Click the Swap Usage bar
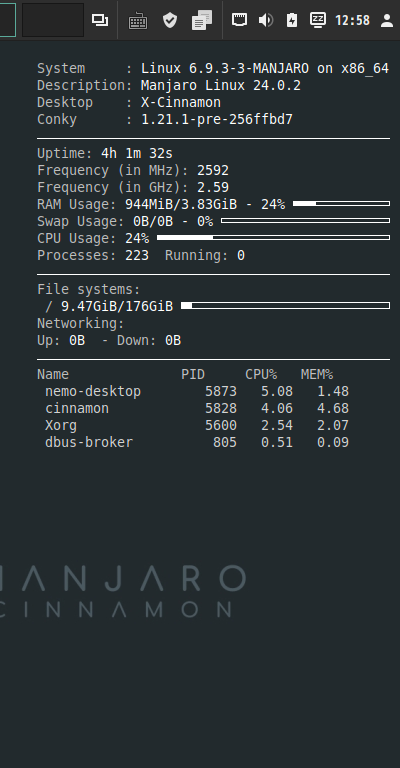The height and width of the screenshot is (768, 400). pyautogui.click(x=306, y=220)
